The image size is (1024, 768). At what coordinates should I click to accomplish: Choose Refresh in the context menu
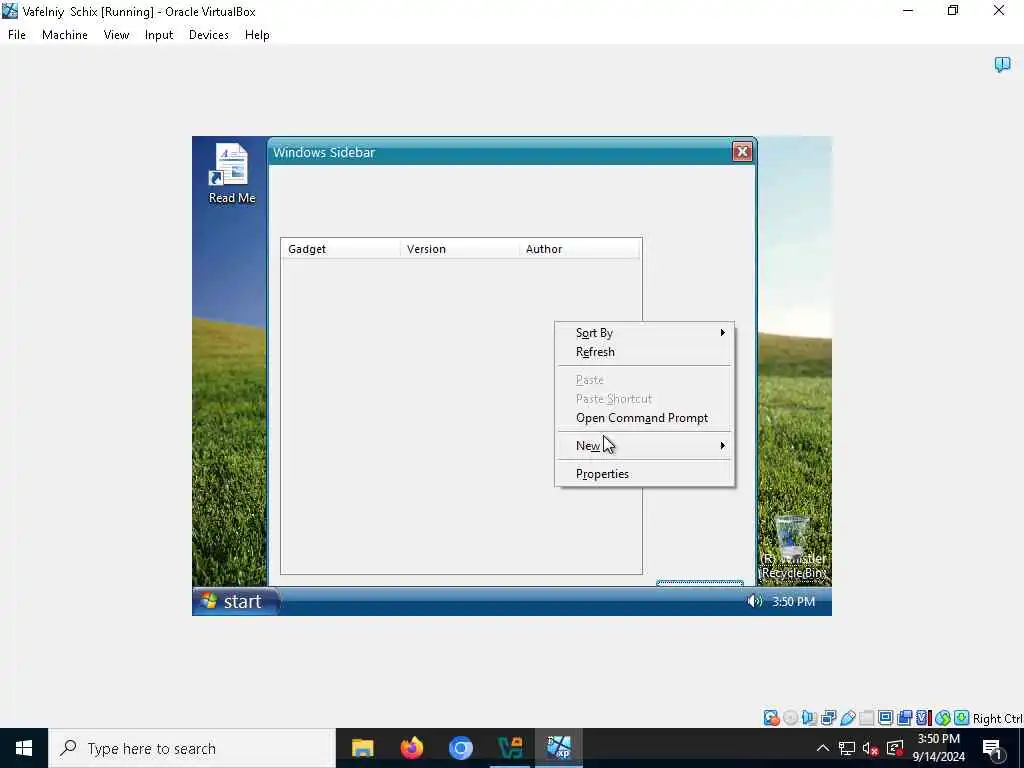(645, 351)
